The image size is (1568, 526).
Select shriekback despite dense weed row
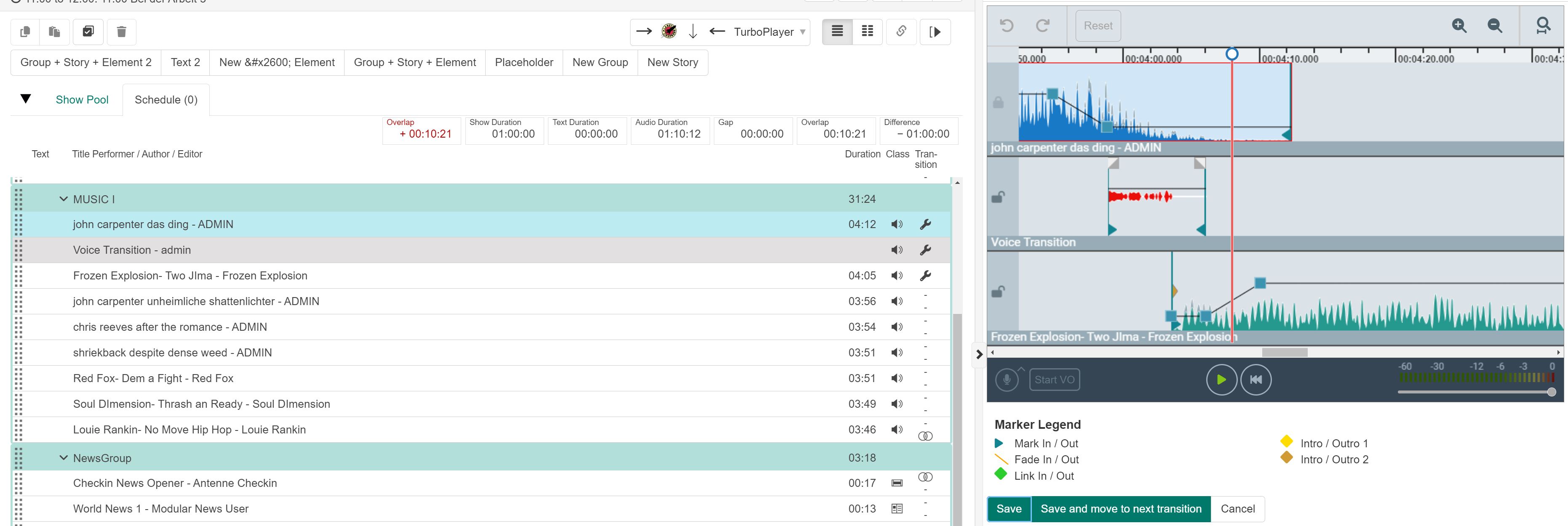click(481, 353)
